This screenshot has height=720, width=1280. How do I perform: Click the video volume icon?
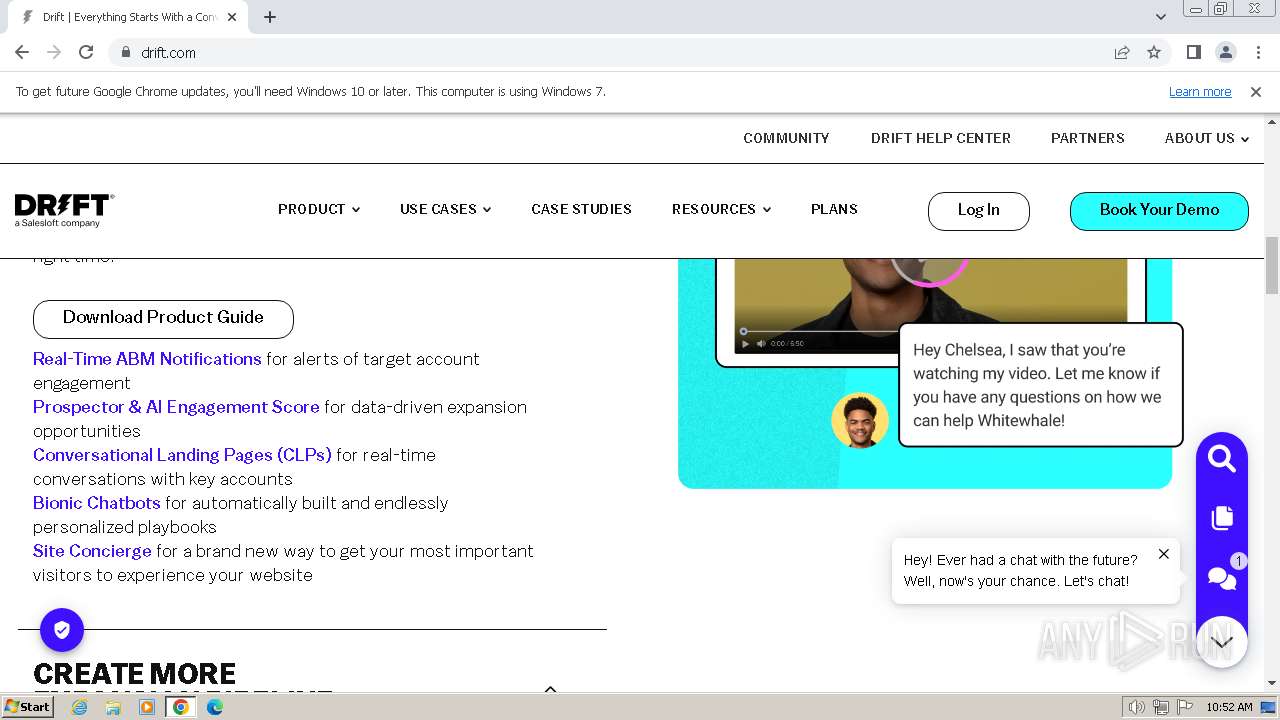tap(761, 343)
